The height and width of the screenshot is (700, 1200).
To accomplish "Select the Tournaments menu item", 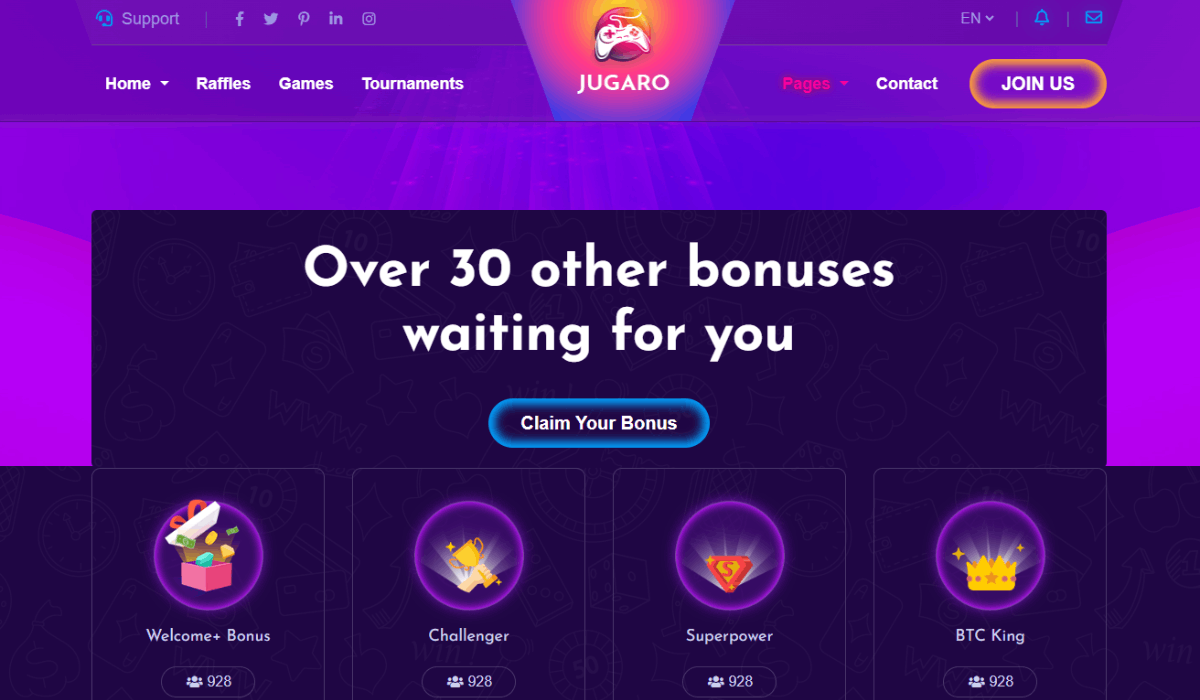I will [413, 84].
